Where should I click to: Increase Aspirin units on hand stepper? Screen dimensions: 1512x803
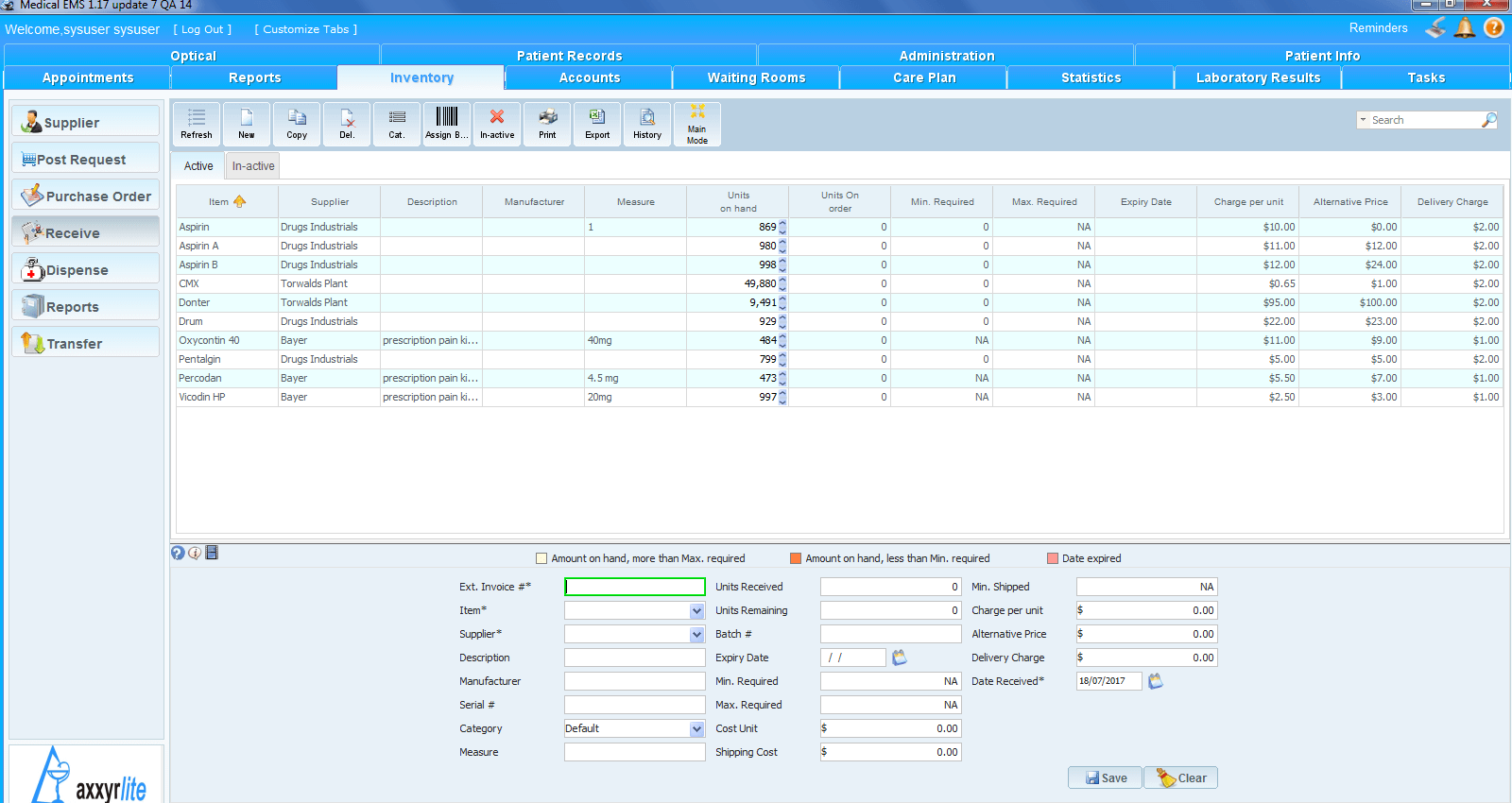pos(782,224)
